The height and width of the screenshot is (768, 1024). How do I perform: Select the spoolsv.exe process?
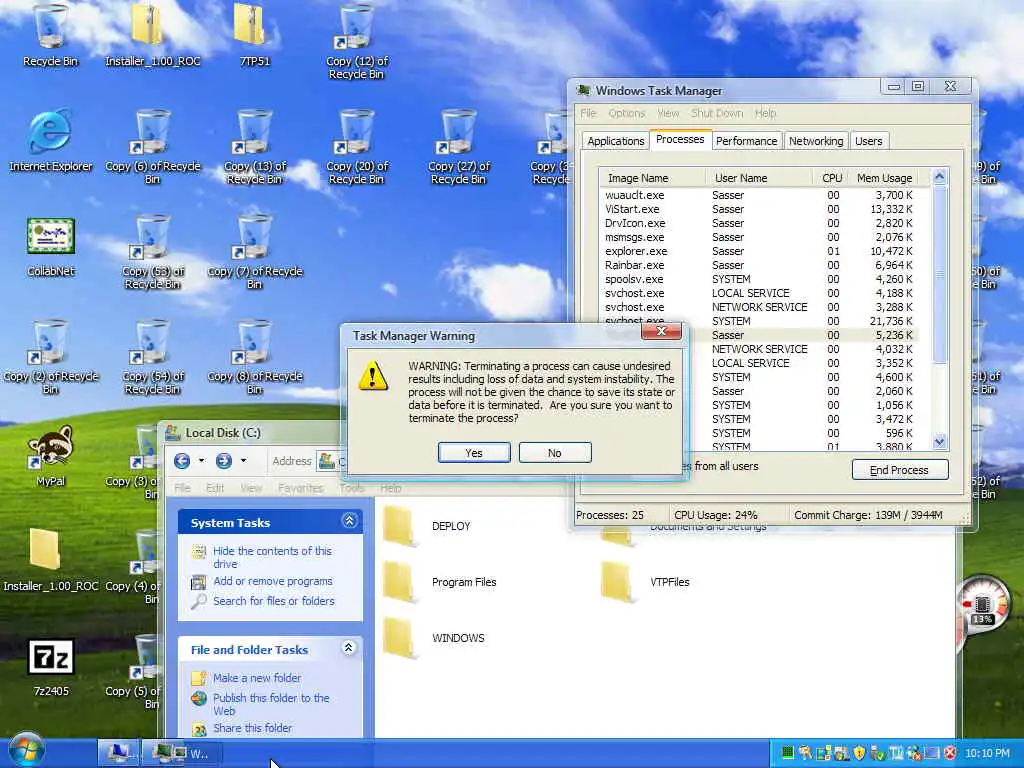point(758,279)
